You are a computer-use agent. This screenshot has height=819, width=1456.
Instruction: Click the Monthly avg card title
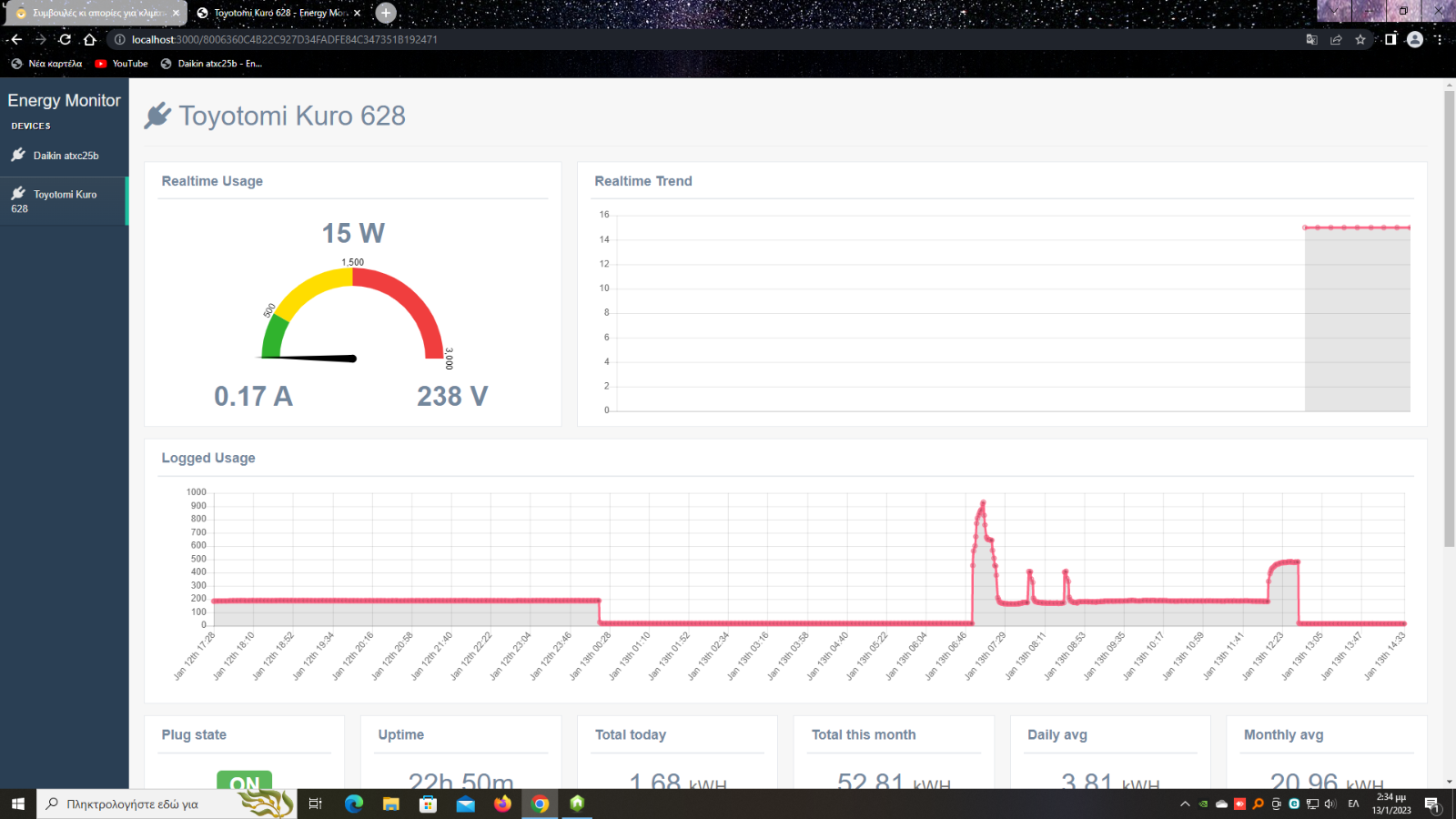click(1283, 734)
